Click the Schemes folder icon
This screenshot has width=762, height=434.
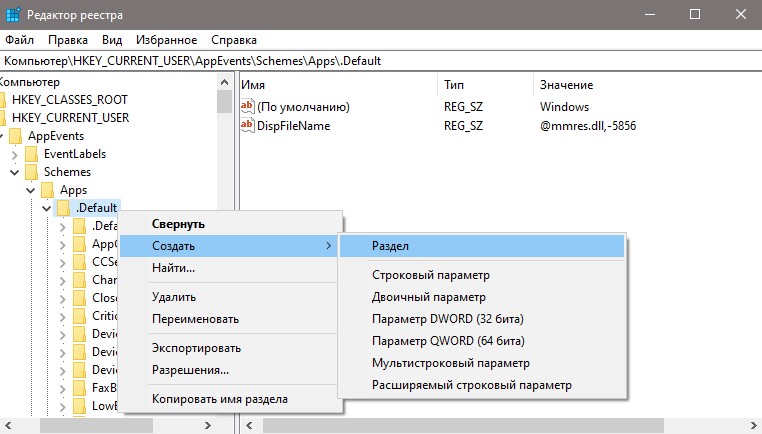(x=32, y=172)
